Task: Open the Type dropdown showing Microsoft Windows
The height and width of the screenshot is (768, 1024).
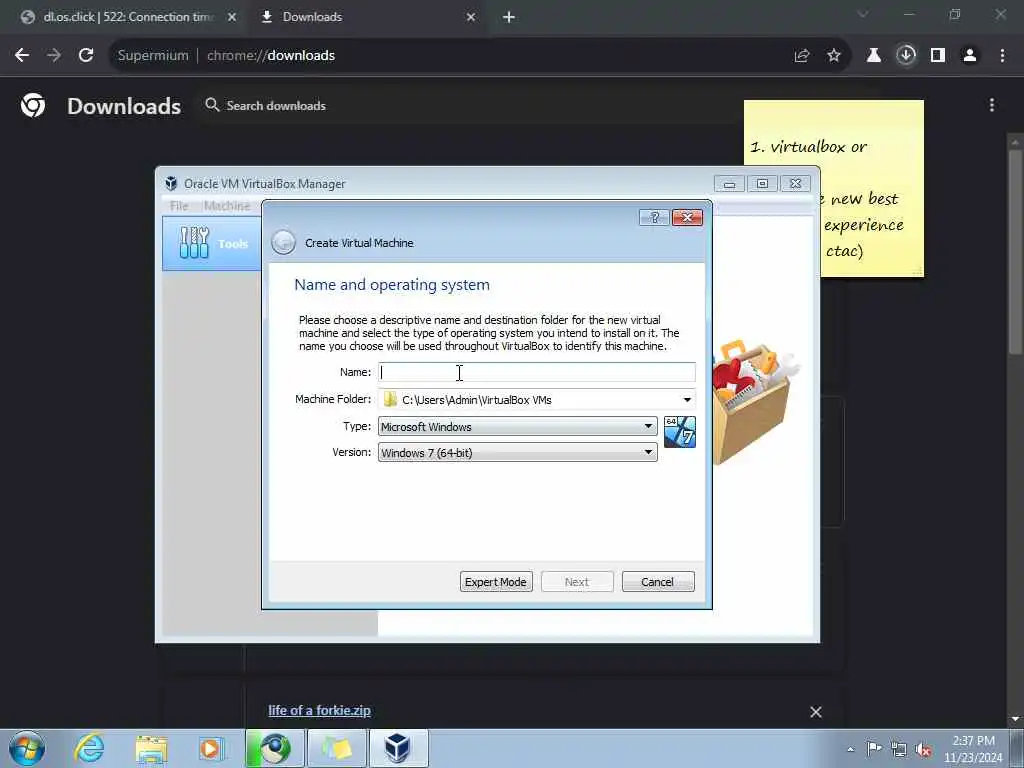Action: coord(517,426)
